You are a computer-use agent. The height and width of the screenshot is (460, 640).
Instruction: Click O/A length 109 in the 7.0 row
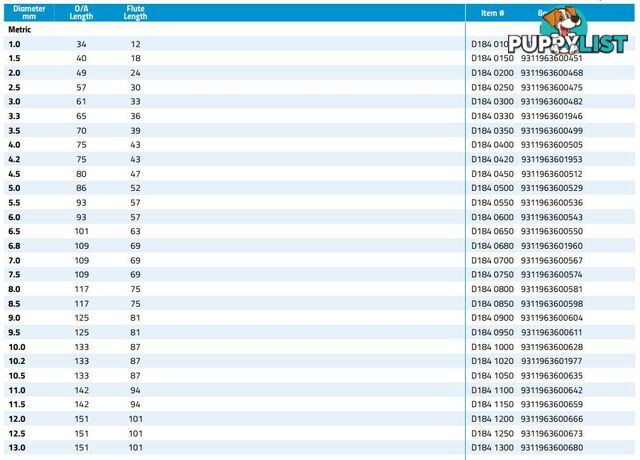pyautogui.click(x=82, y=261)
